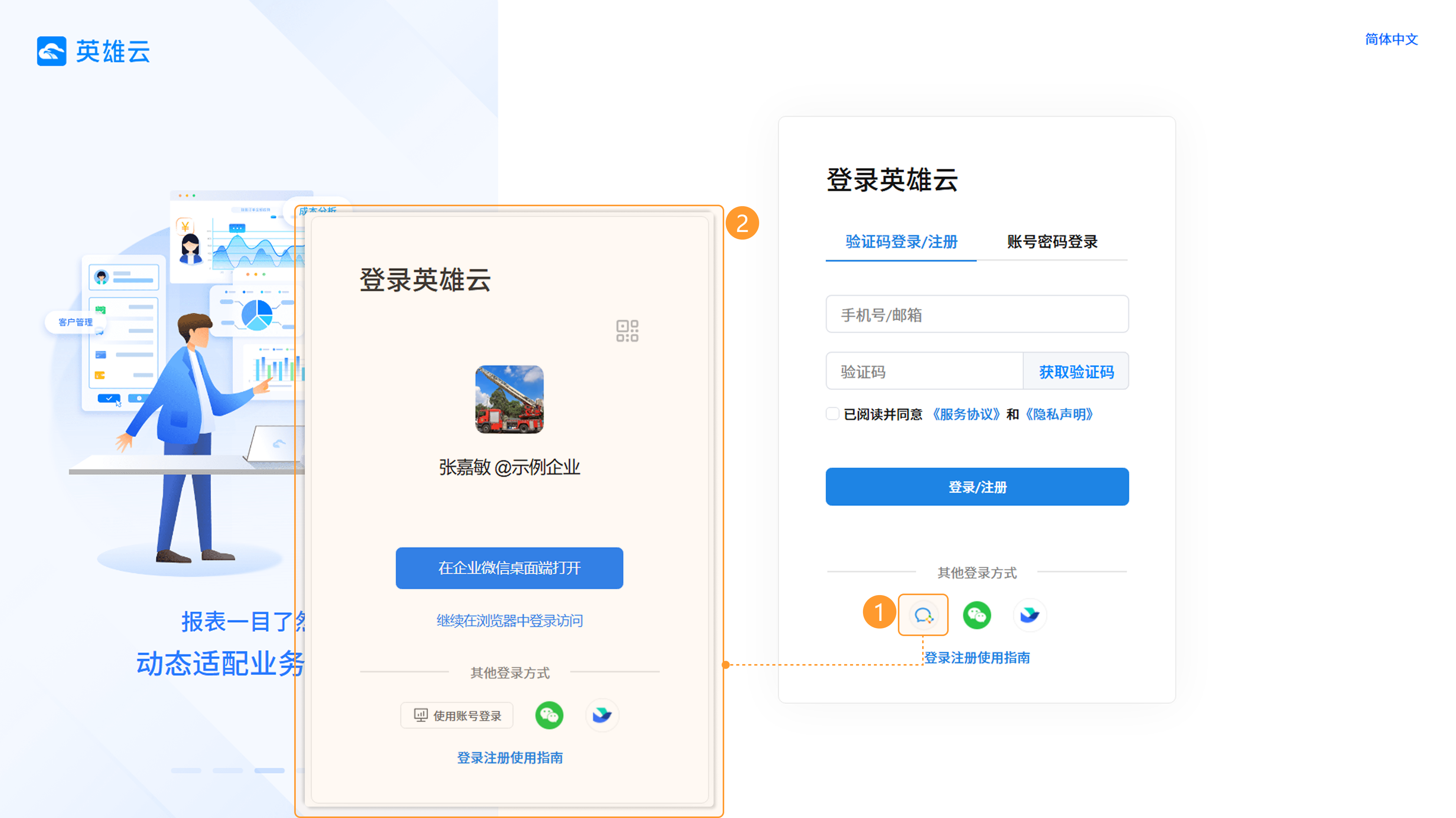Image resolution: width=1456 pixels, height=818 pixels.
Task: Choose the green WeChat icon in popup card
Action: [549, 715]
